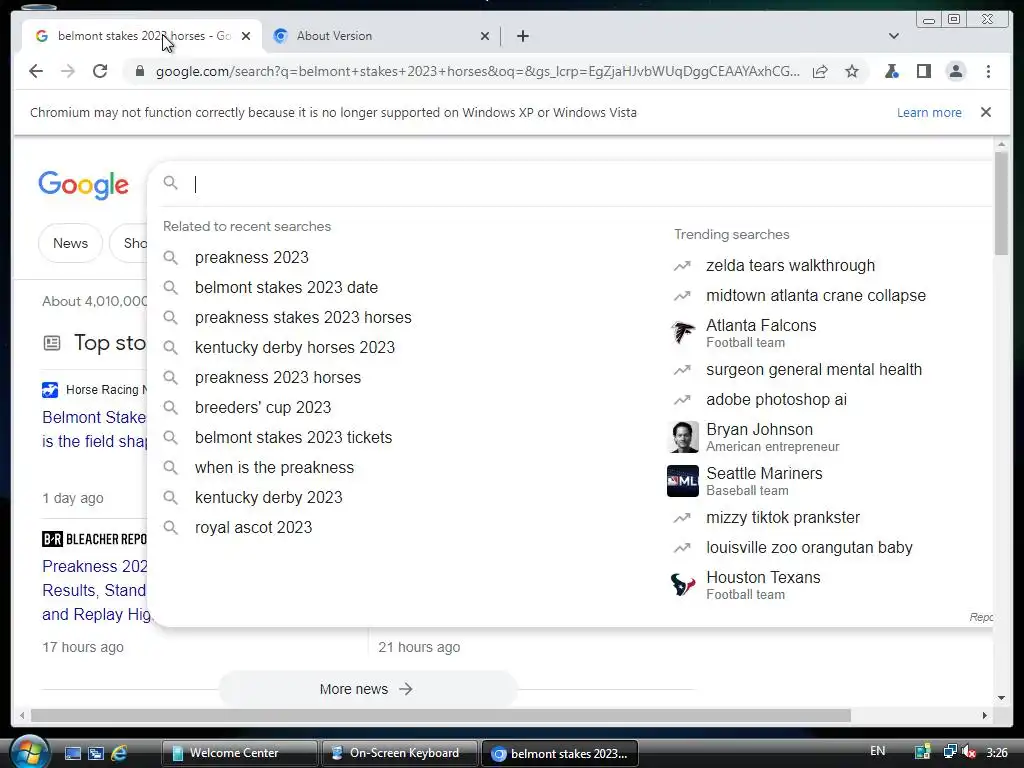View site security lock info
This screenshot has width=1024, height=768.
click(x=139, y=71)
